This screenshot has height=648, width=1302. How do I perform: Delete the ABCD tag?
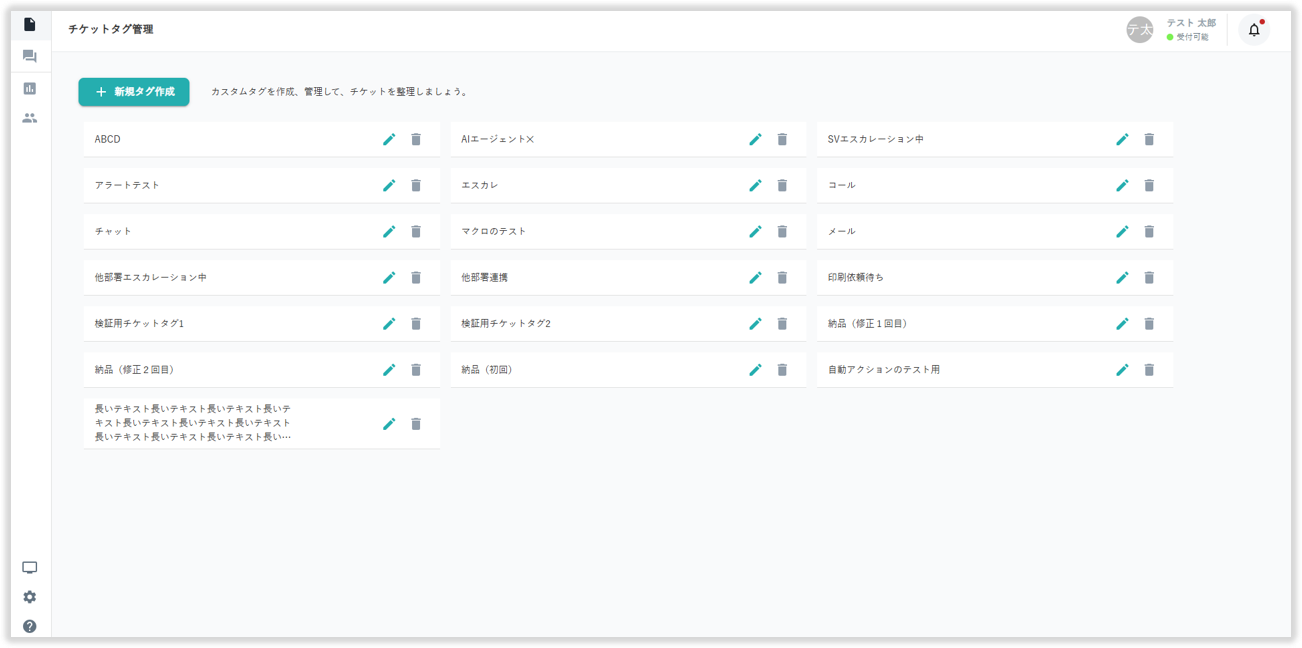tap(416, 139)
